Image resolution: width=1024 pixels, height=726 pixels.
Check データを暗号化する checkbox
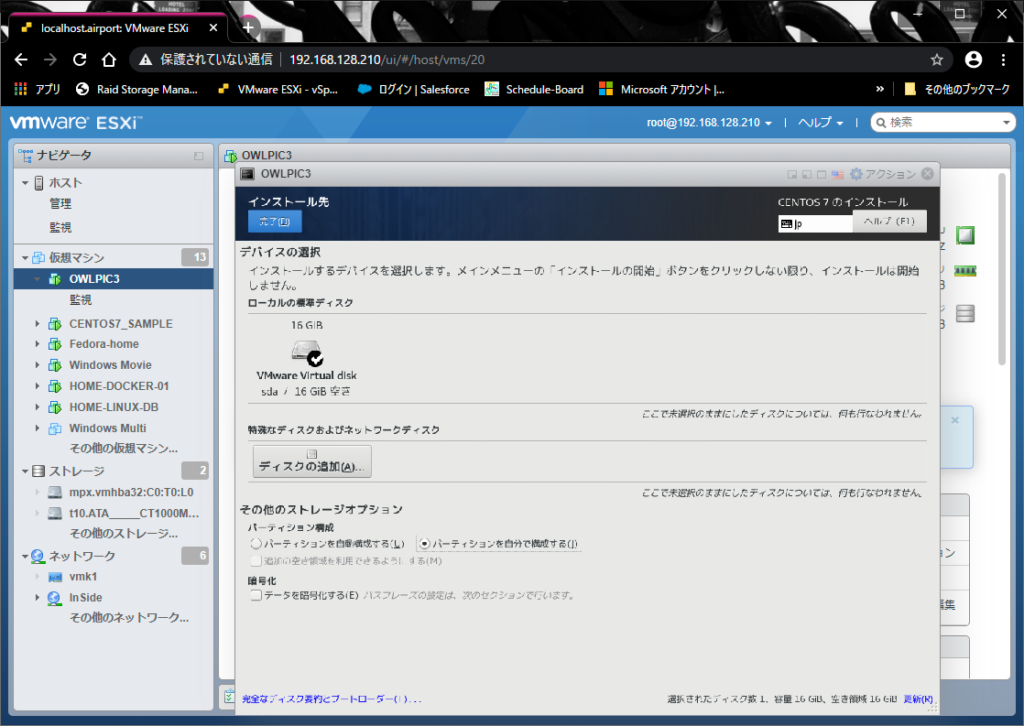pos(257,595)
